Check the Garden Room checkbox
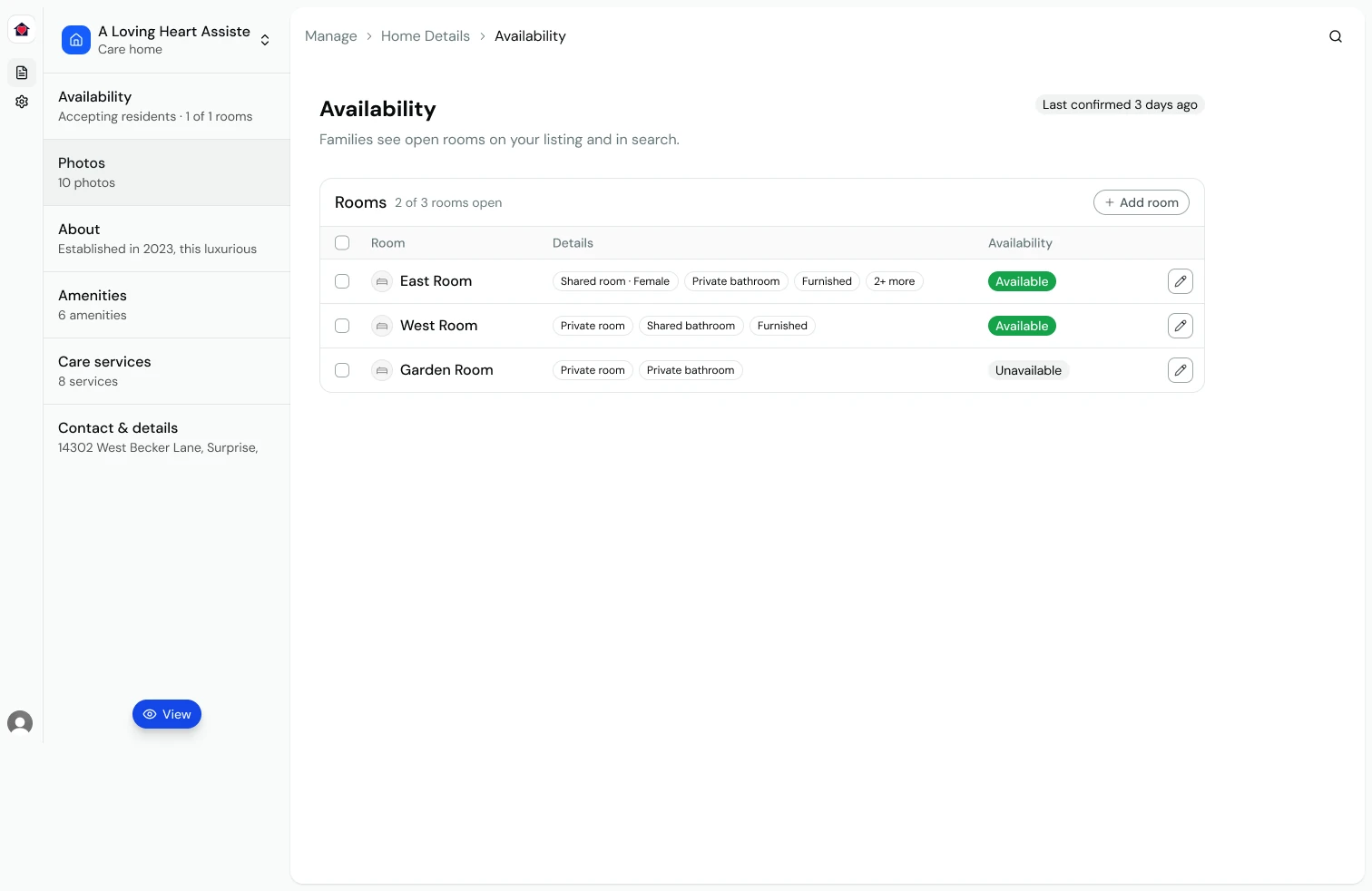Image resolution: width=1372 pixels, height=891 pixels. (342, 370)
